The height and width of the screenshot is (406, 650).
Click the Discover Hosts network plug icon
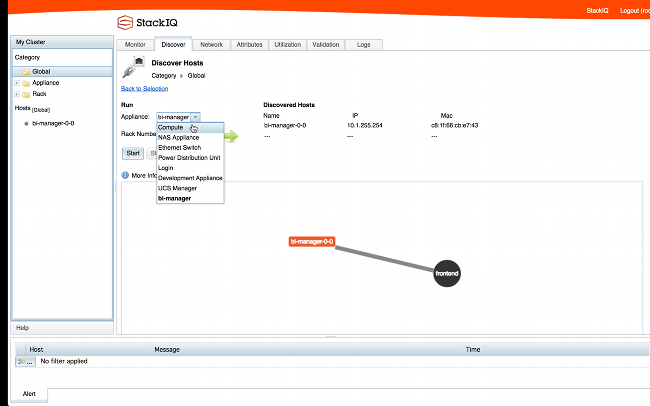133,67
